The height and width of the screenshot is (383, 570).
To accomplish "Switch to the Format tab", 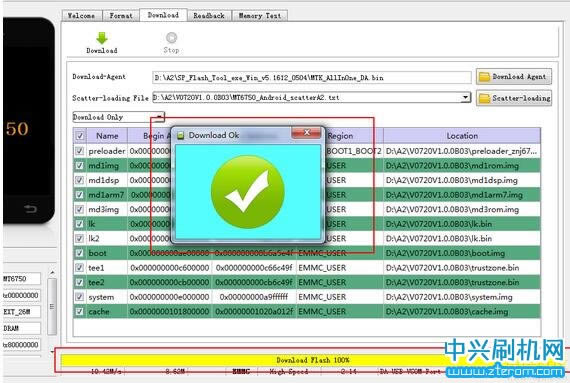I will point(121,16).
